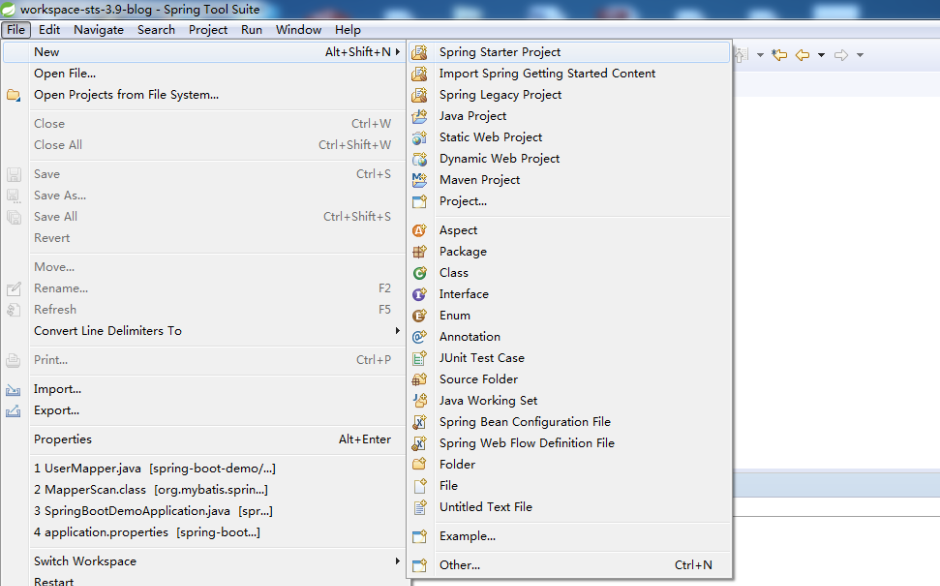Click the Java Working Set icon

coord(420,401)
